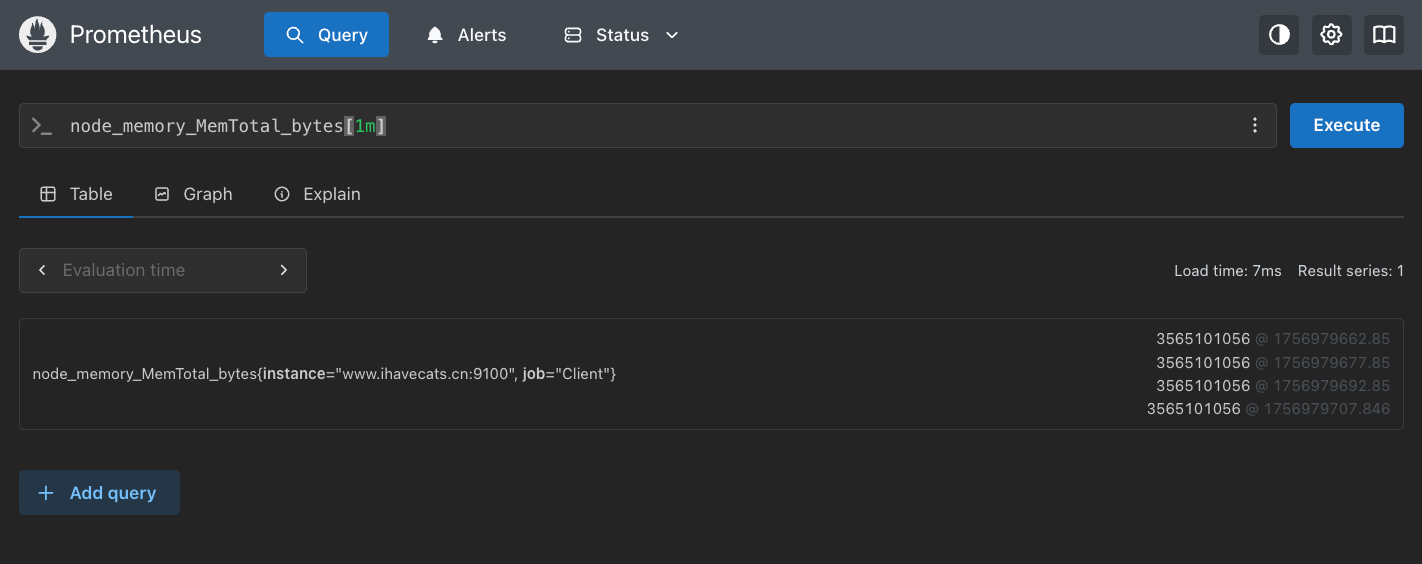This screenshot has height=564, width=1422.
Task: Expand the Status dropdown chevron
Action: [672, 35]
